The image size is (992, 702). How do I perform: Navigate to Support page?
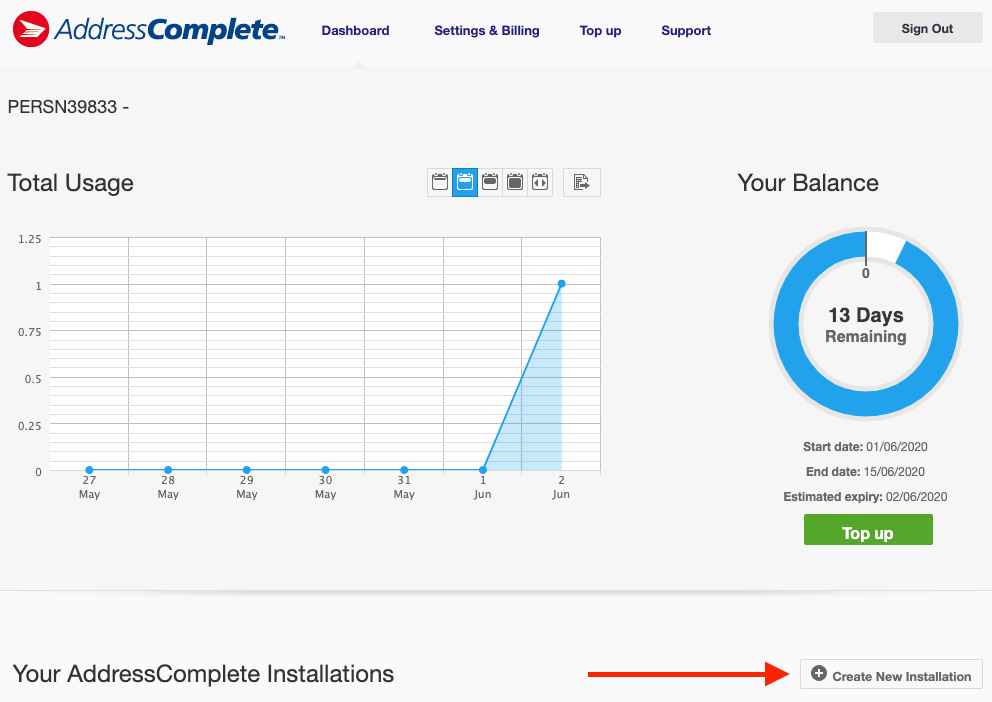[x=686, y=31]
